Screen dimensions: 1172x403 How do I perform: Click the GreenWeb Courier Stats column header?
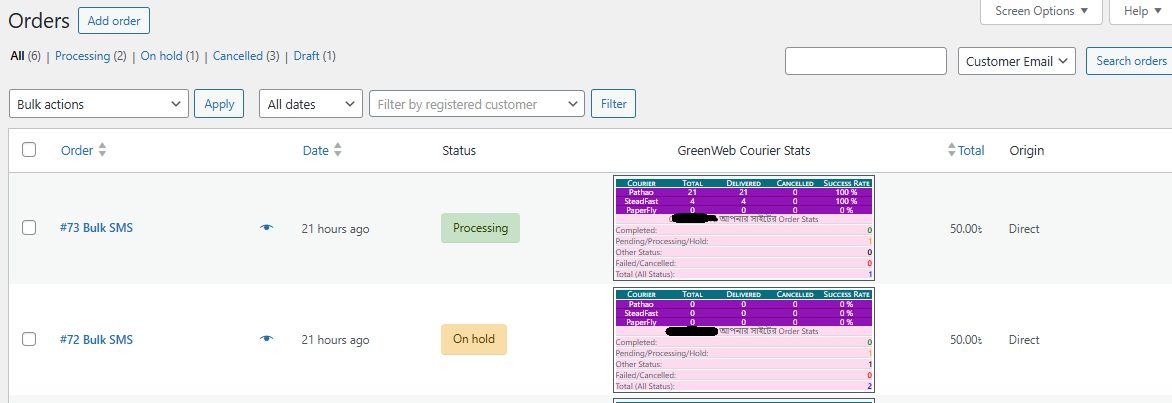pyautogui.click(x=744, y=150)
